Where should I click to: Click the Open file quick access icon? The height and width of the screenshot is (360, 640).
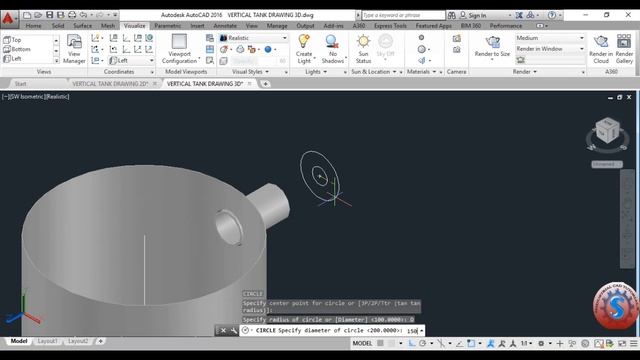pos(38,15)
